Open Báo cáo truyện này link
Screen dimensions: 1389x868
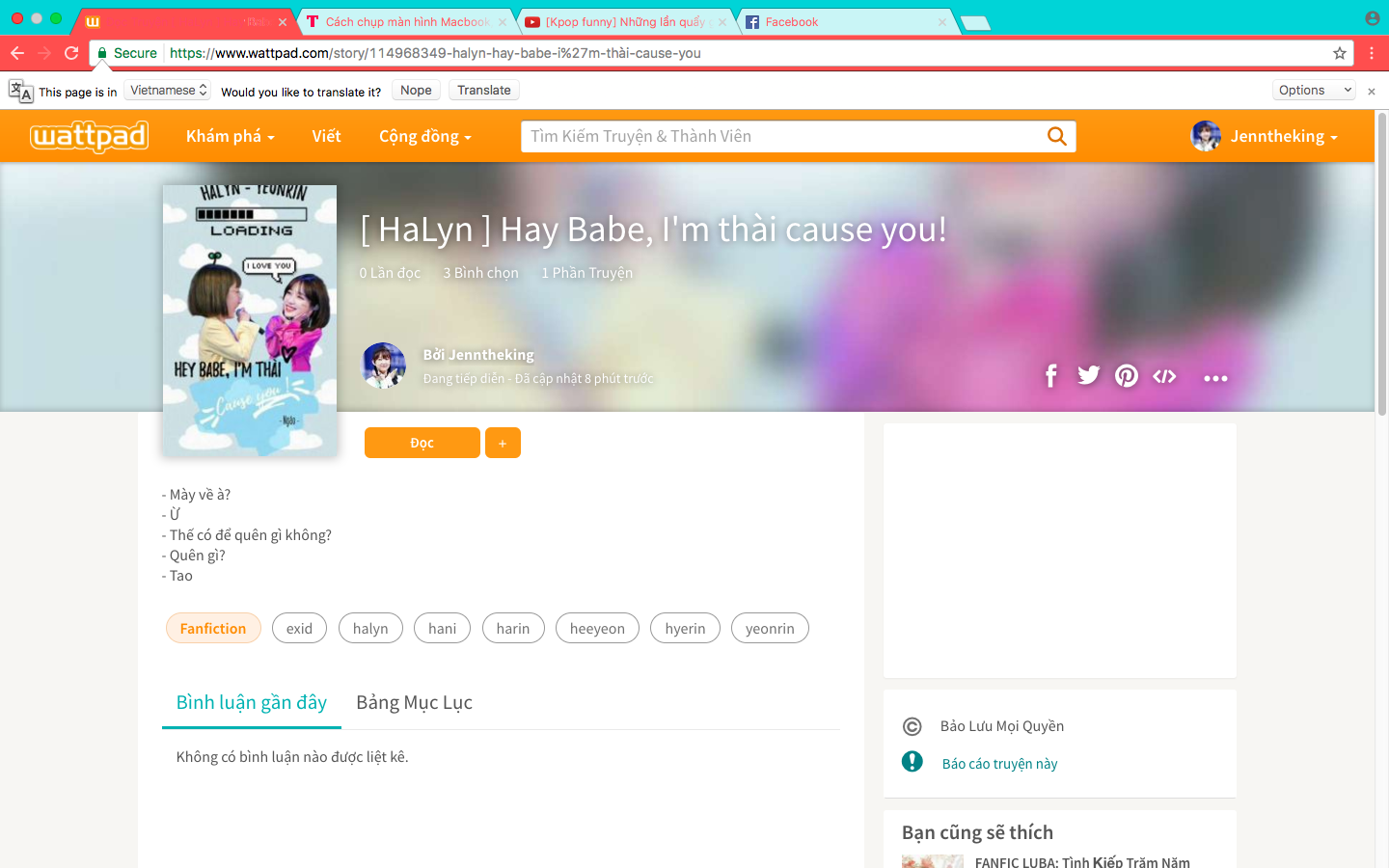999,764
